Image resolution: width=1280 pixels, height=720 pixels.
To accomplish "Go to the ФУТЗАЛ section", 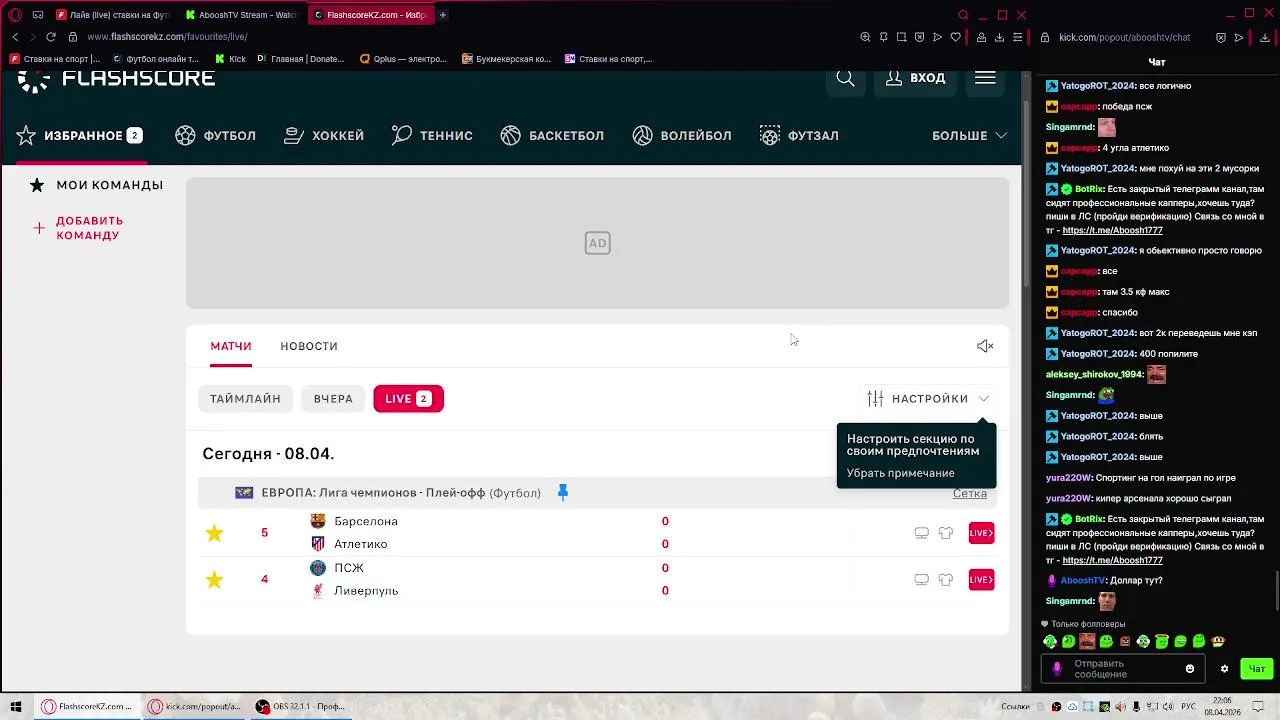I will coord(799,135).
